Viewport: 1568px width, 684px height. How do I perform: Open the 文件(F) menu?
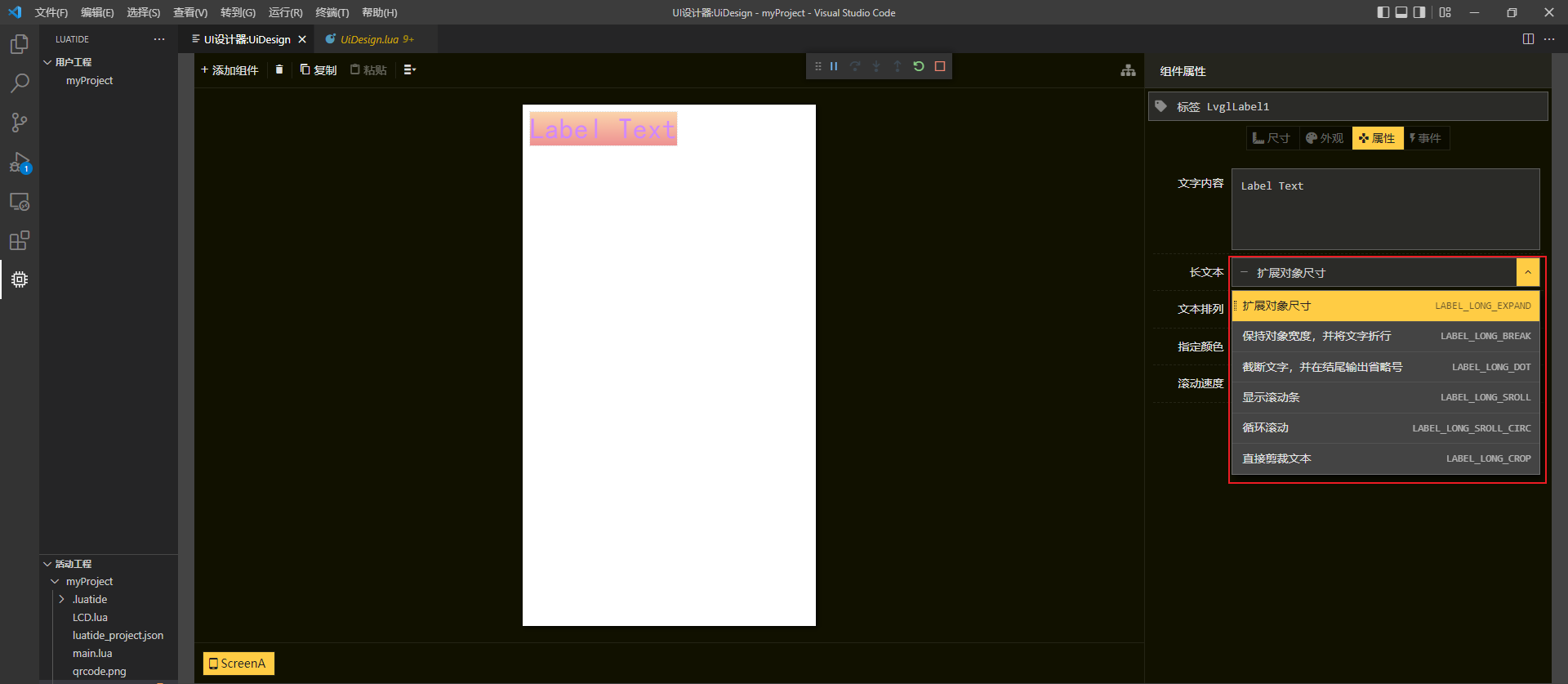[51, 12]
